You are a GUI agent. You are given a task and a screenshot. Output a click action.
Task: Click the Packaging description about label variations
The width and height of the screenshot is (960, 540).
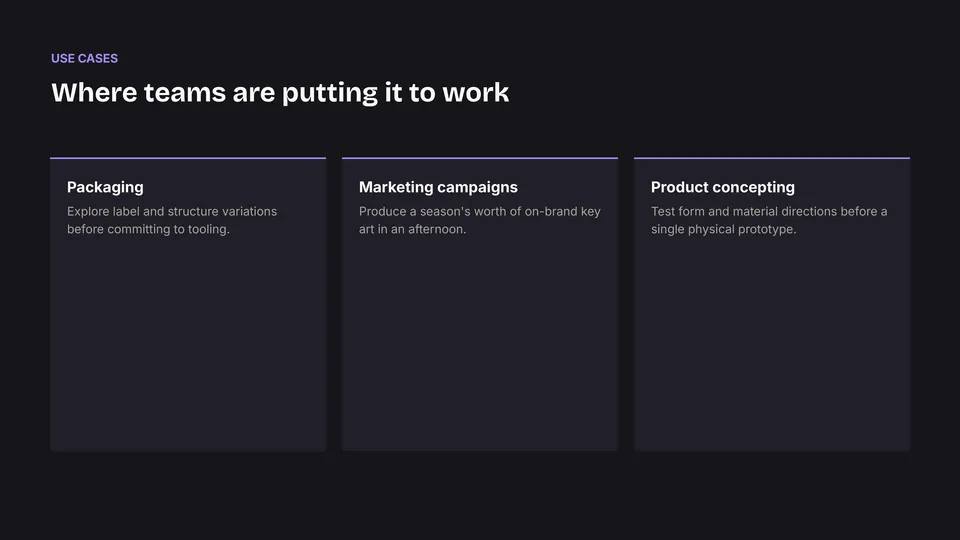[172, 220]
